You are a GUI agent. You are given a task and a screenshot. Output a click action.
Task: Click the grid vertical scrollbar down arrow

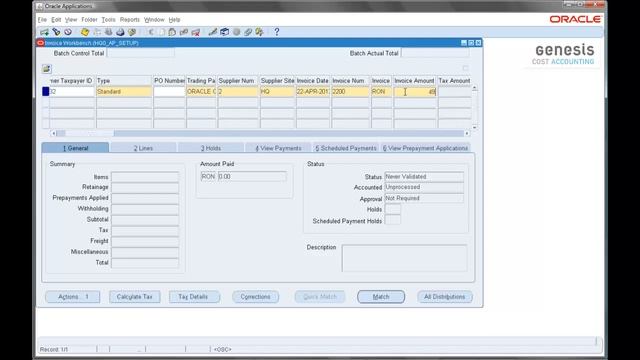(474, 127)
